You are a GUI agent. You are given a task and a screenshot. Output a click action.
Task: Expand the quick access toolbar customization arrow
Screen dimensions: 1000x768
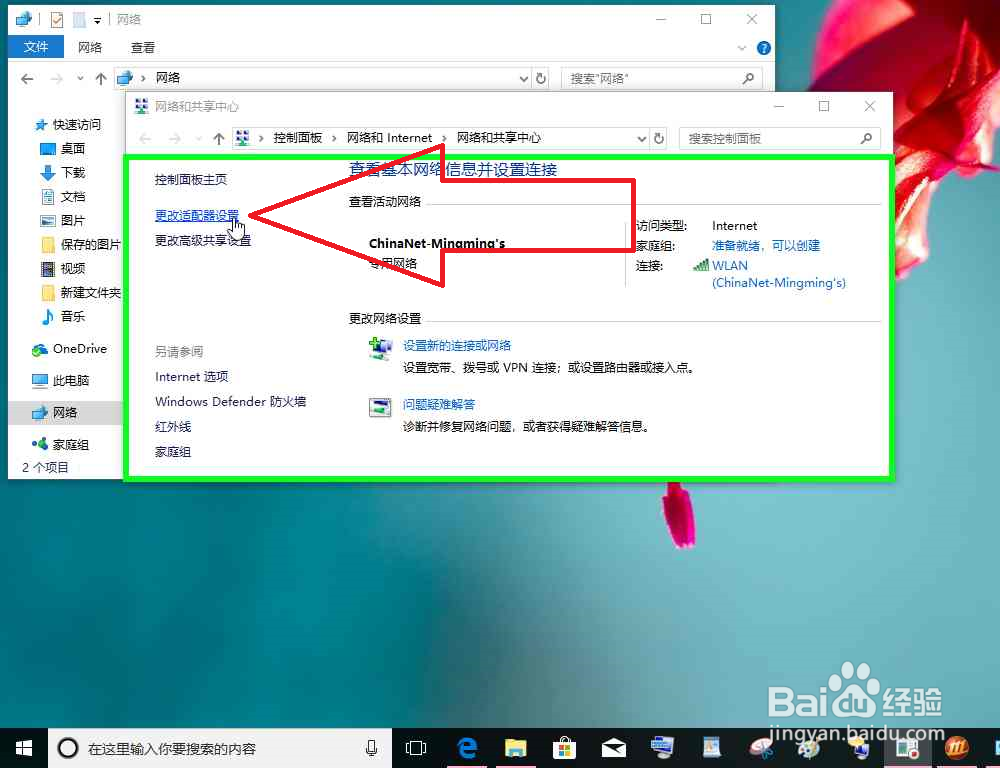(x=95, y=18)
